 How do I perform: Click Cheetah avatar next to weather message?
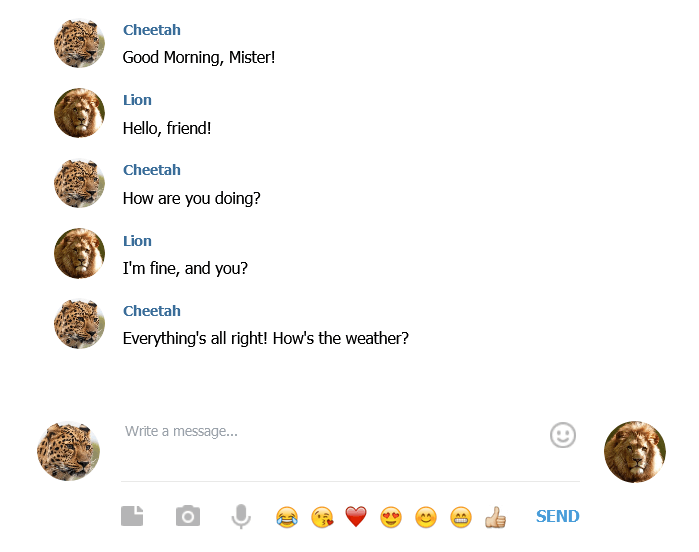pos(79,324)
